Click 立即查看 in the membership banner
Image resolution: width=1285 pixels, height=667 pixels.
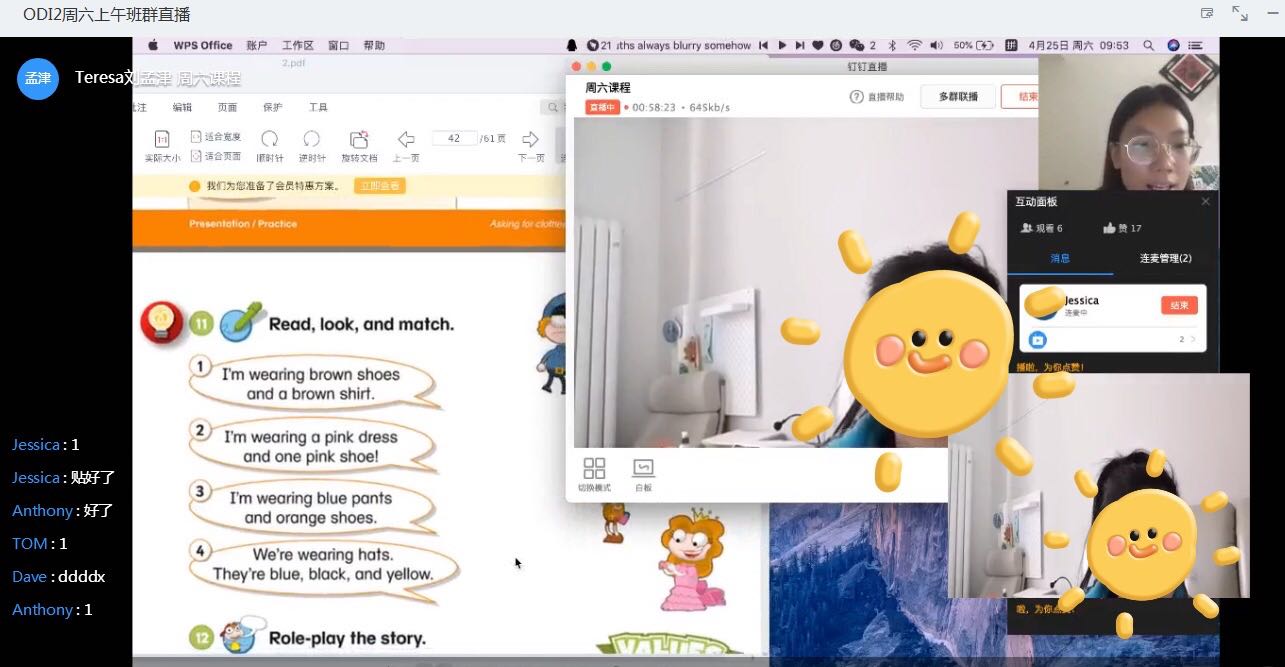click(379, 186)
